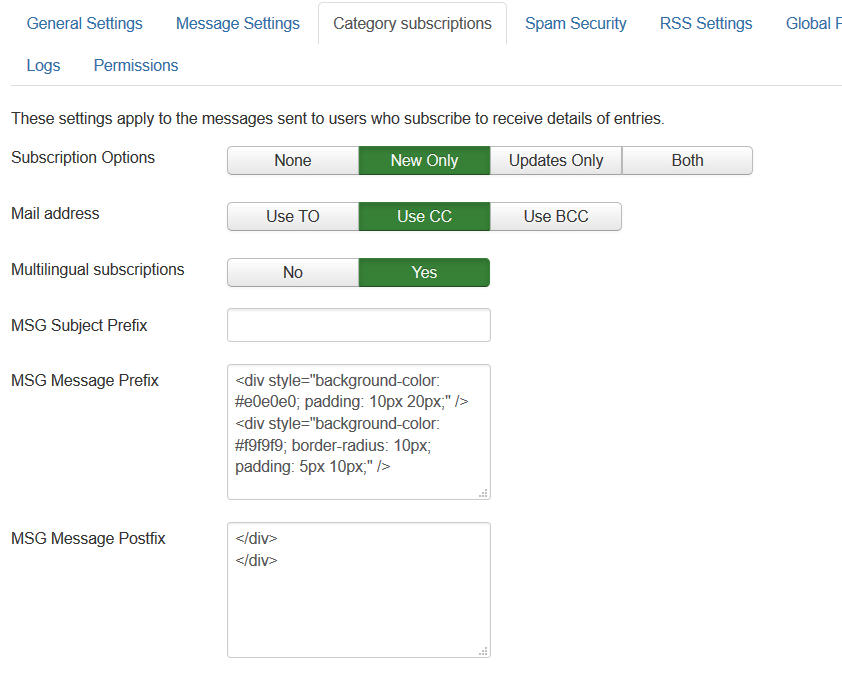
Task: Focus the MSG Message Prefix textarea
Action: click(x=358, y=431)
